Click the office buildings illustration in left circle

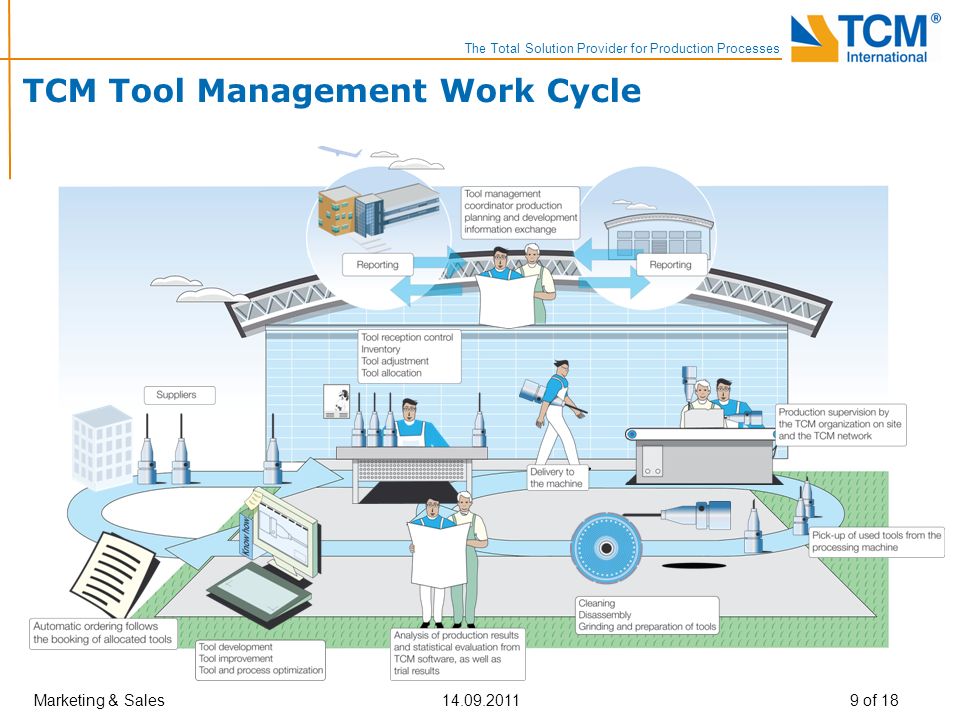point(378,212)
